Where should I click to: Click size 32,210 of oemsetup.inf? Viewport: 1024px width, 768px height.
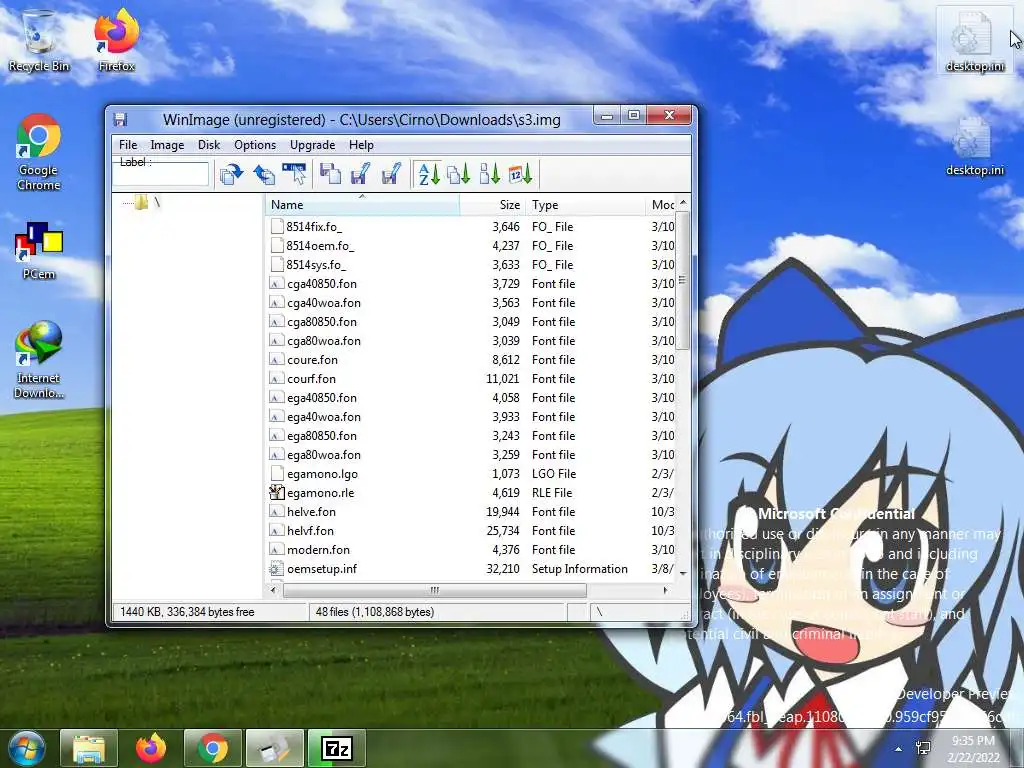pyautogui.click(x=503, y=569)
